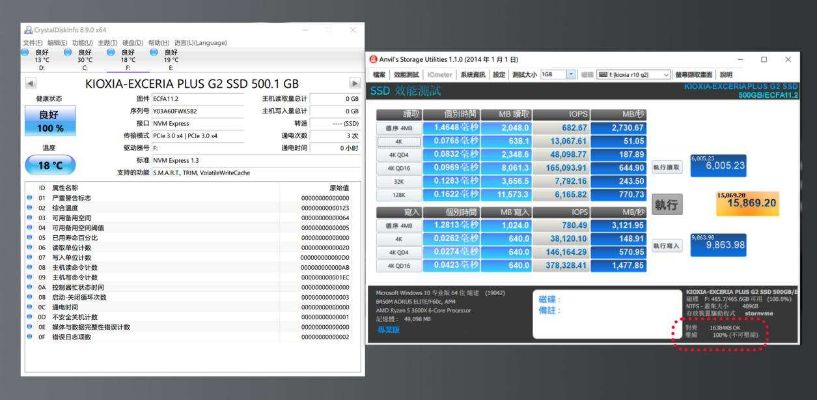Screen dimensions: 817x400
Task: Open the 功能 menu in CrystalDiskInfo
Action: pos(80,42)
